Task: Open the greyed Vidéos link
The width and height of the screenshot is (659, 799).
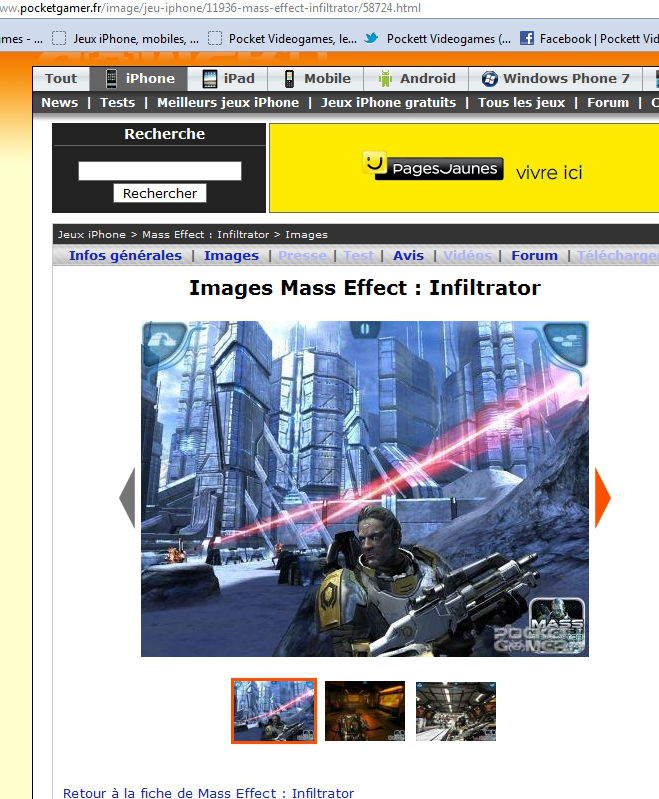Action: click(x=467, y=255)
